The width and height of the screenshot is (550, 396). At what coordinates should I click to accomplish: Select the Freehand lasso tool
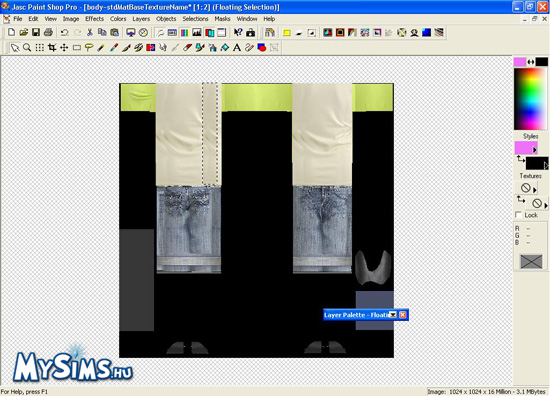[89, 47]
